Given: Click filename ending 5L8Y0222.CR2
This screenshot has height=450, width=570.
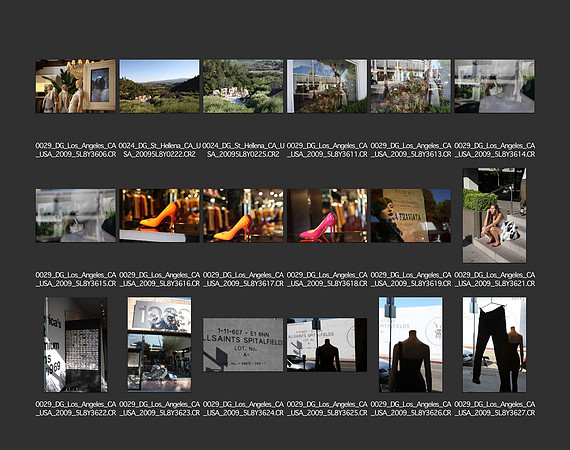Looking at the screenshot, I should (159, 150).
